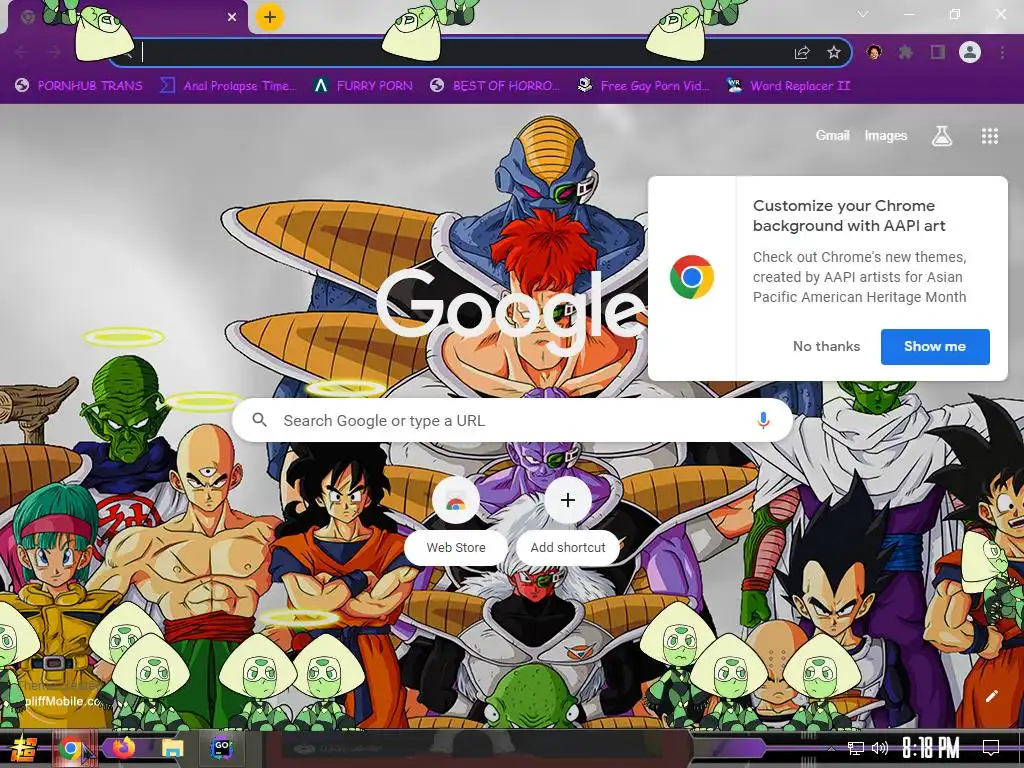
Task: Open the Google apps grid
Action: pyautogui.click(x=990, y=136)
